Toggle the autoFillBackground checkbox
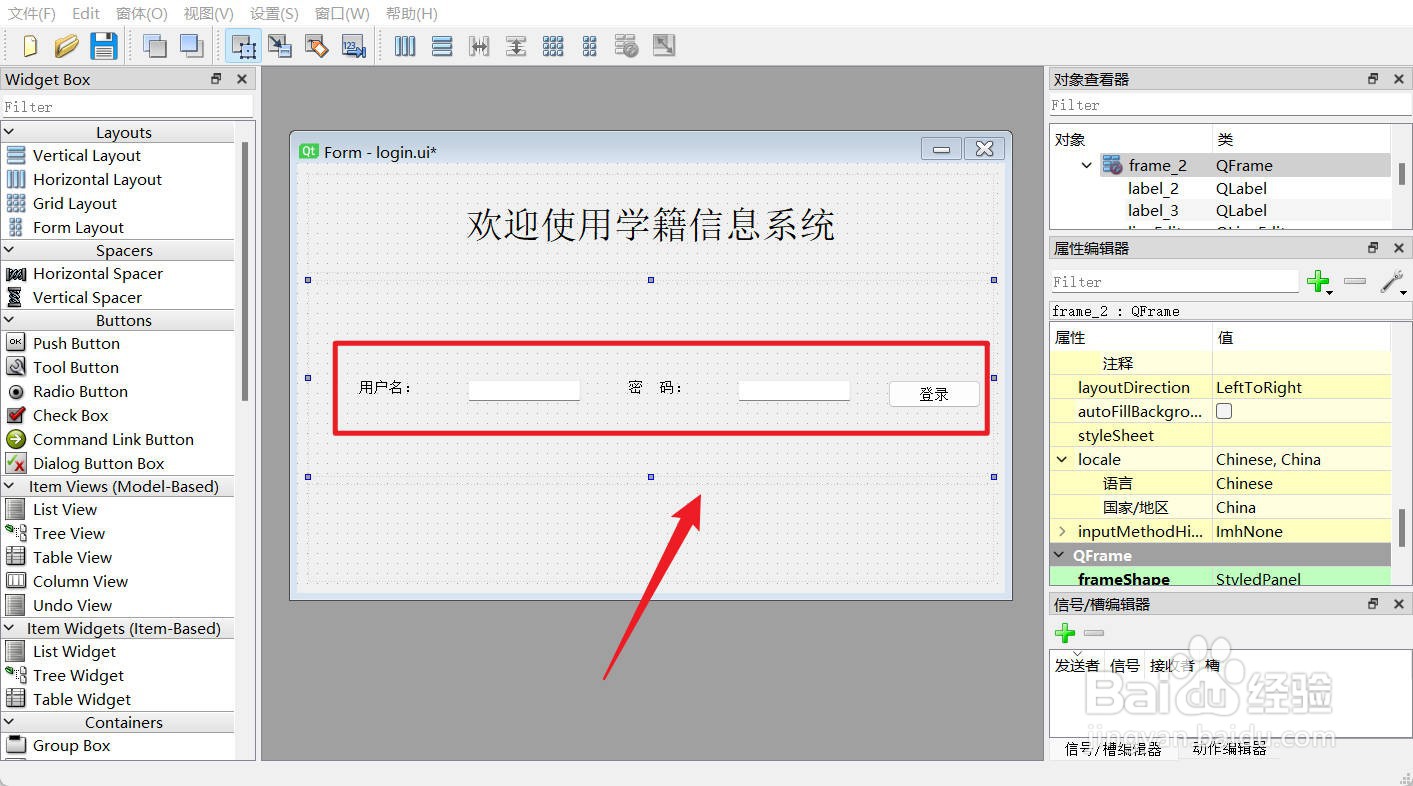 (1224, 411)
